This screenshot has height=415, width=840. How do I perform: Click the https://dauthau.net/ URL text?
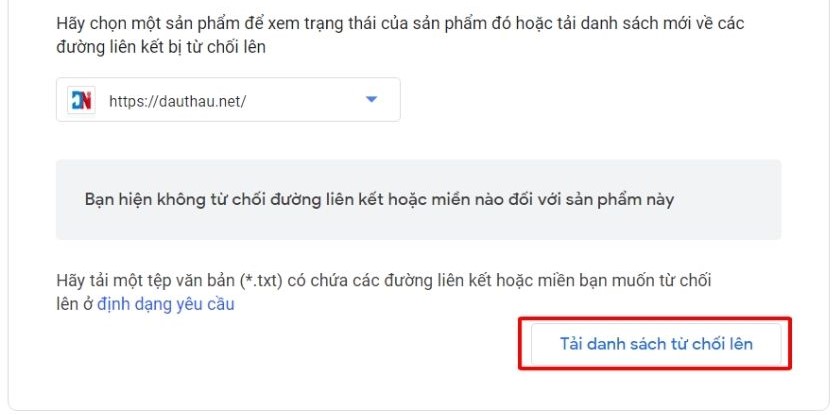tap(177, 100)
